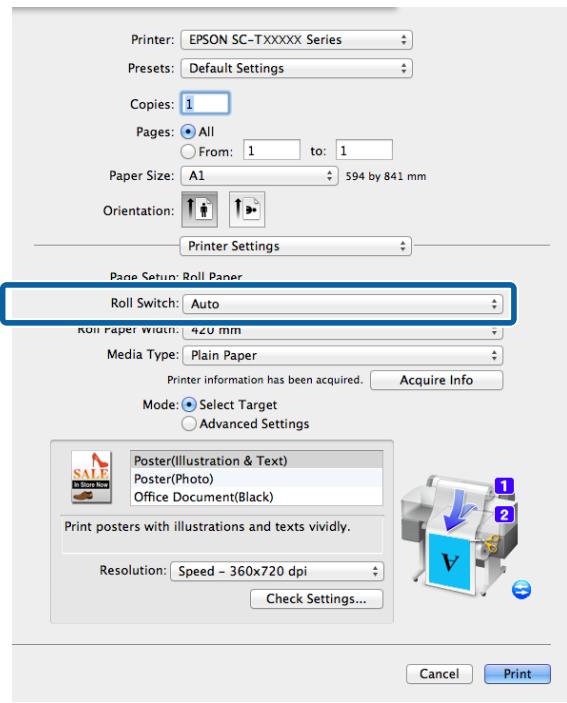Click the blue refresh icon beside printer image
The width and height of the screenshot is (567, 703).
pos(521,590)
